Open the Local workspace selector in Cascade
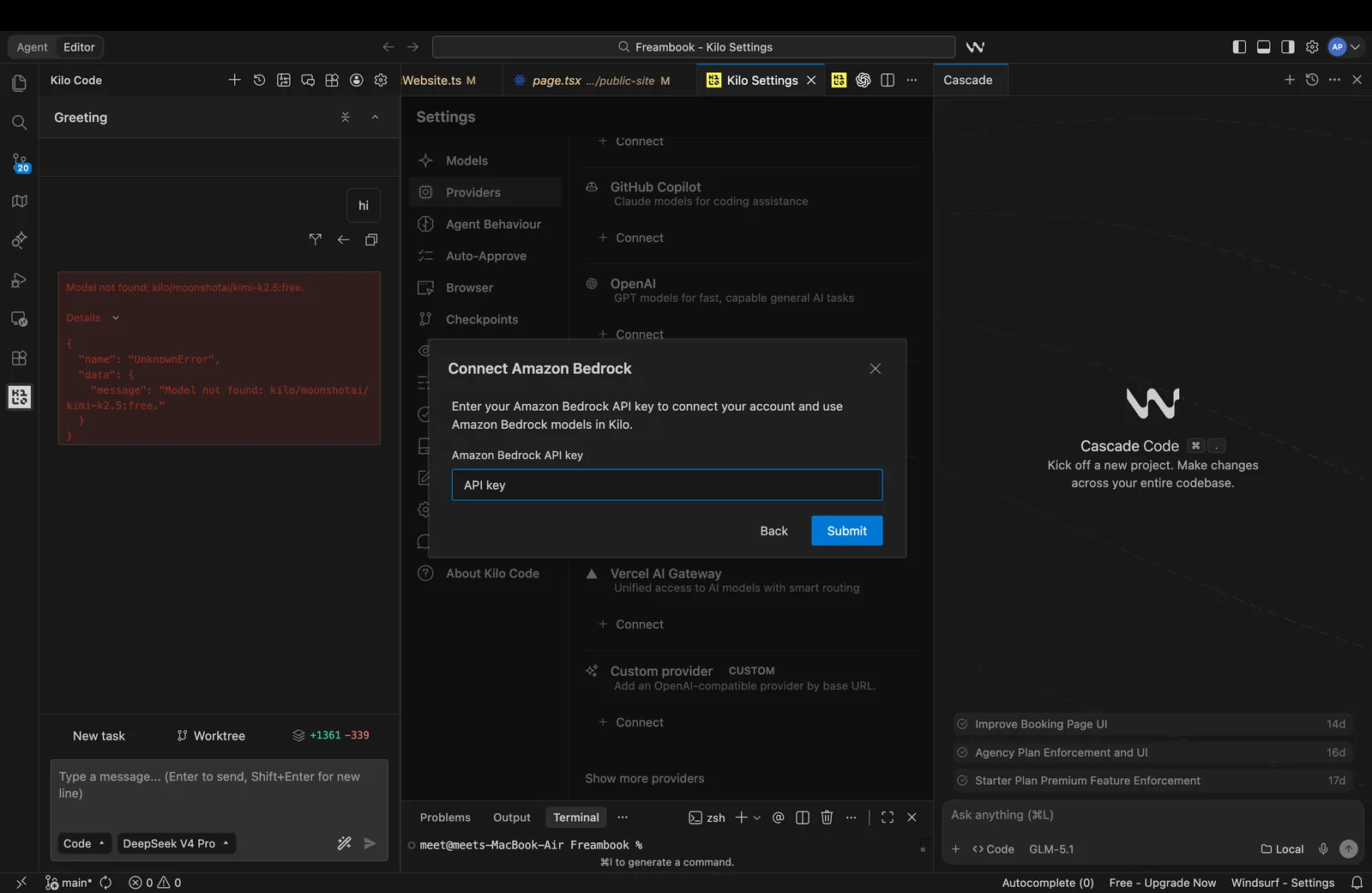Image resolution: width=1372 pixels, height=893 pixels. point(1282,849)
